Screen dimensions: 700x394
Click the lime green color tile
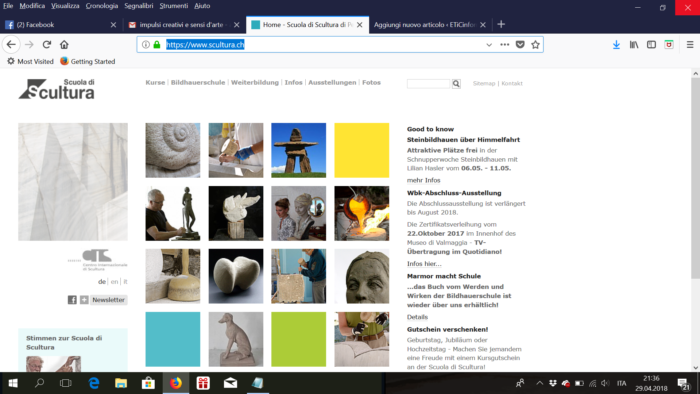pyautogui.click(x=299, y=339)
